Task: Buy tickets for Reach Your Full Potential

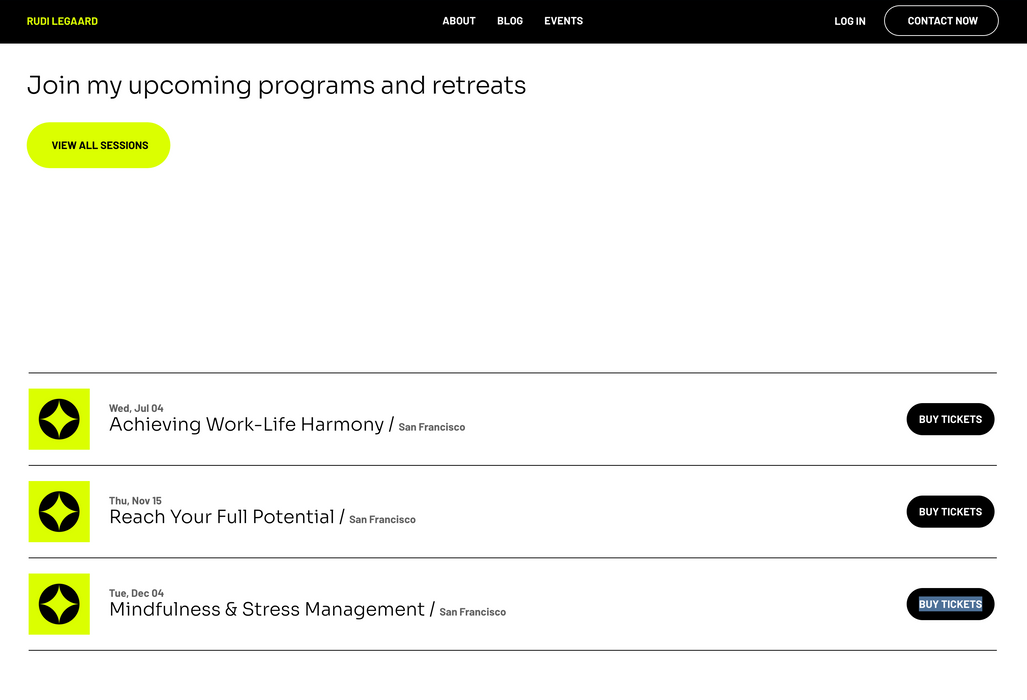Action: tap(950, 512)
